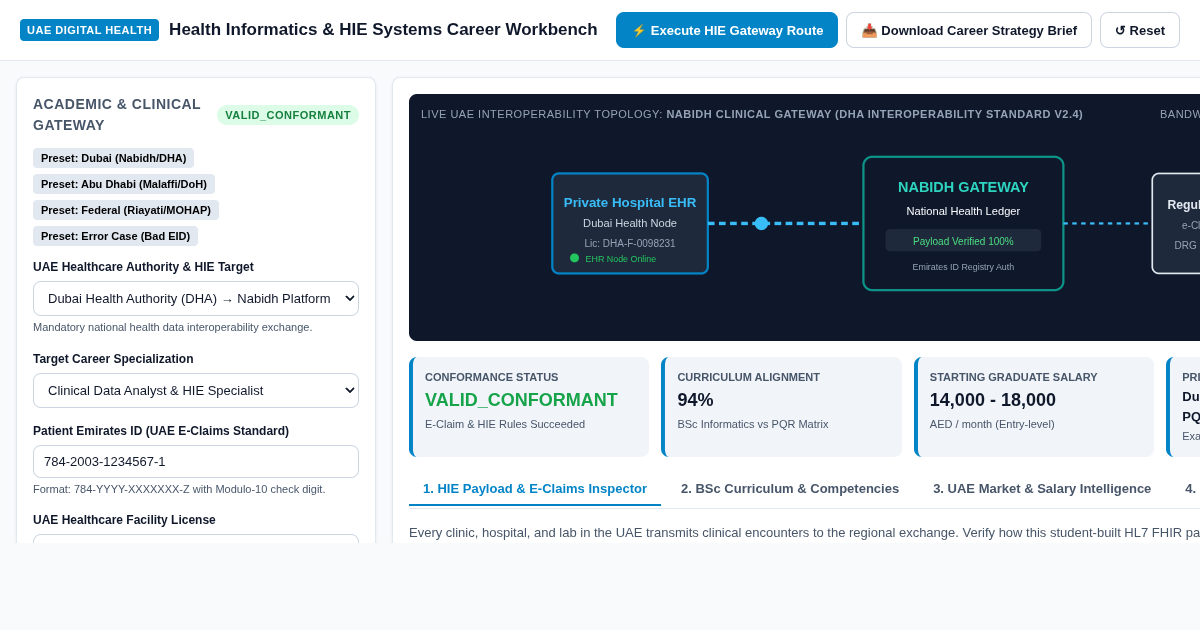
Task: Click the Health Informatics Workbench page title
Action: click(383, 30)
